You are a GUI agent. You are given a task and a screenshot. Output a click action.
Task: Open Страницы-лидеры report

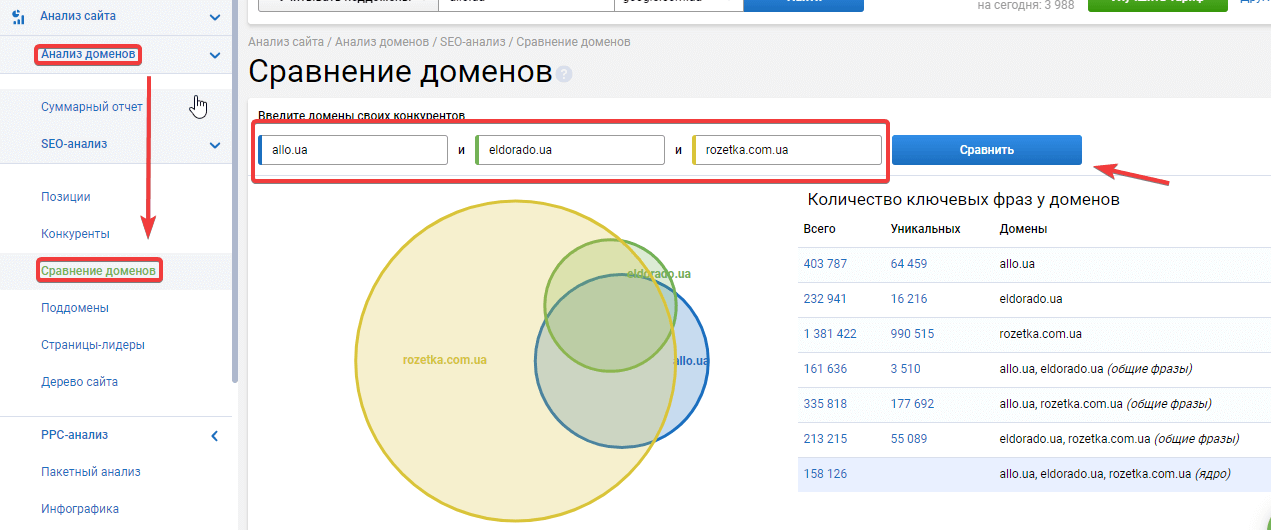click(x=93, y=345)
